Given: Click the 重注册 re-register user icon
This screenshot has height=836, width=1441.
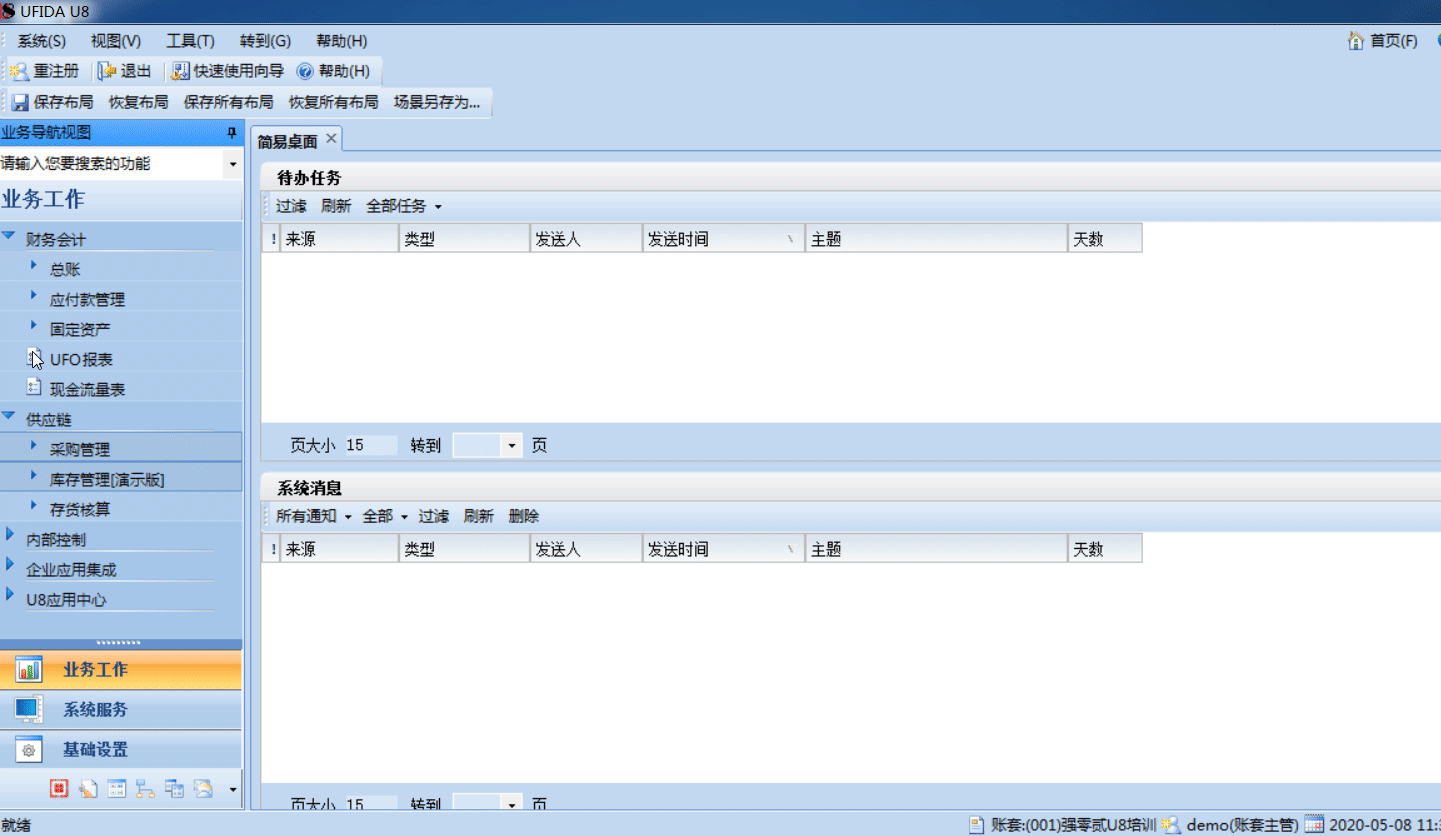Looking at the screenshot, I should coord(19,71).
